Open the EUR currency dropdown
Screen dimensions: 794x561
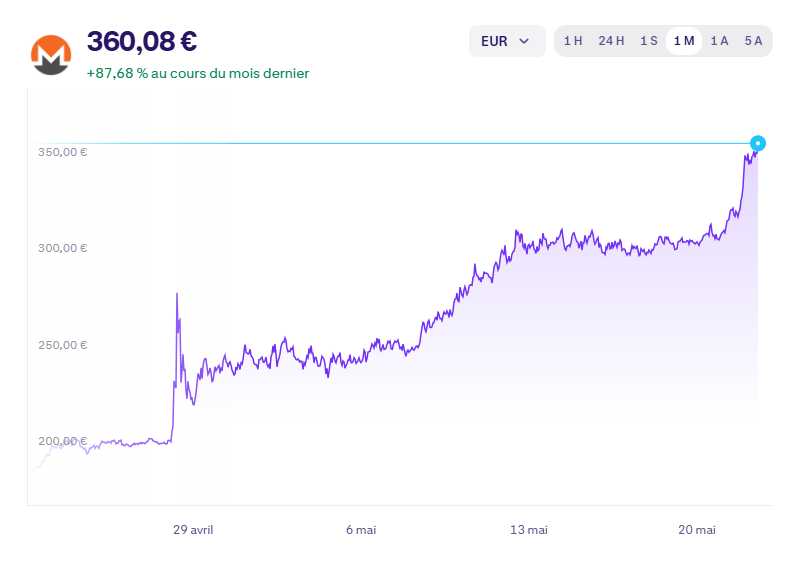[507, 41]
